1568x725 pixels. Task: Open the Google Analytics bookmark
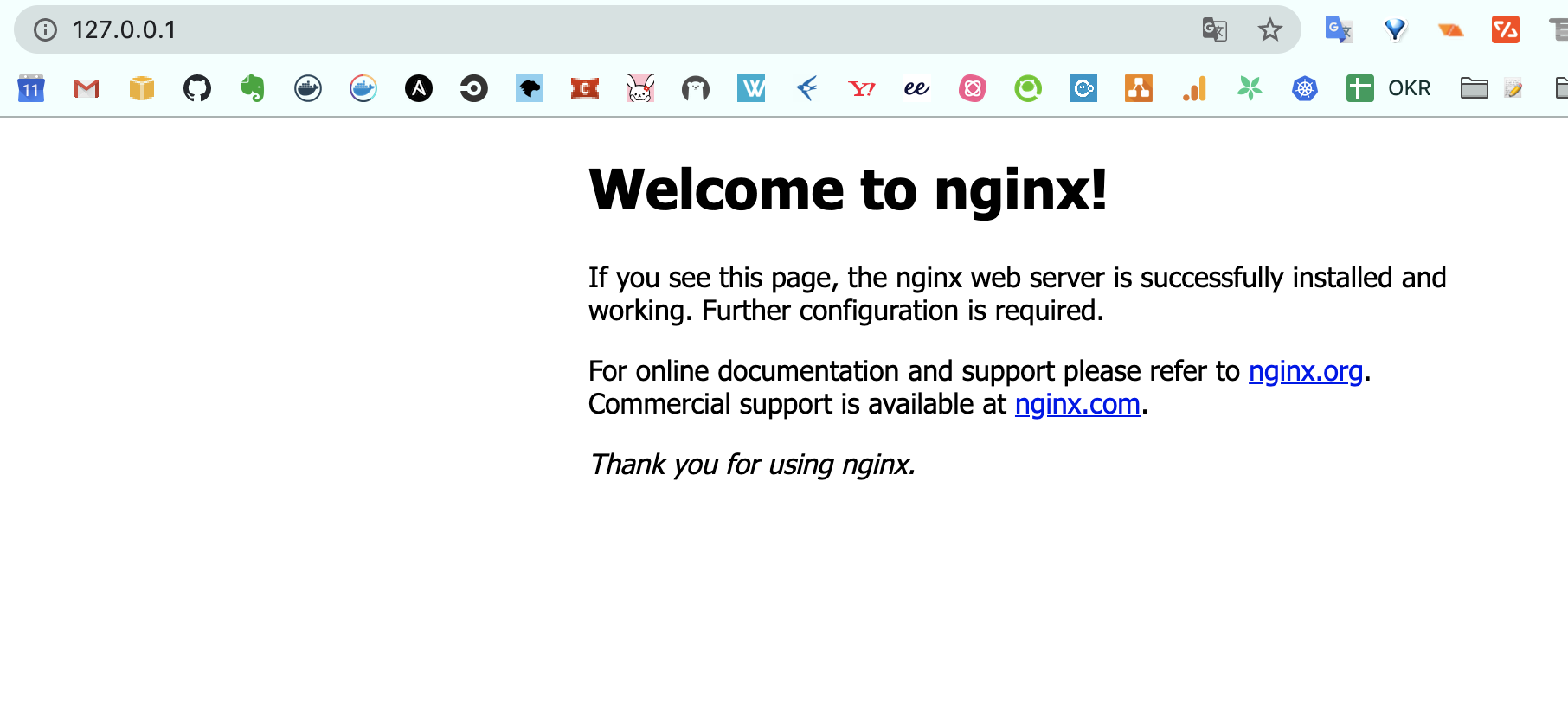pos(1194,88)
